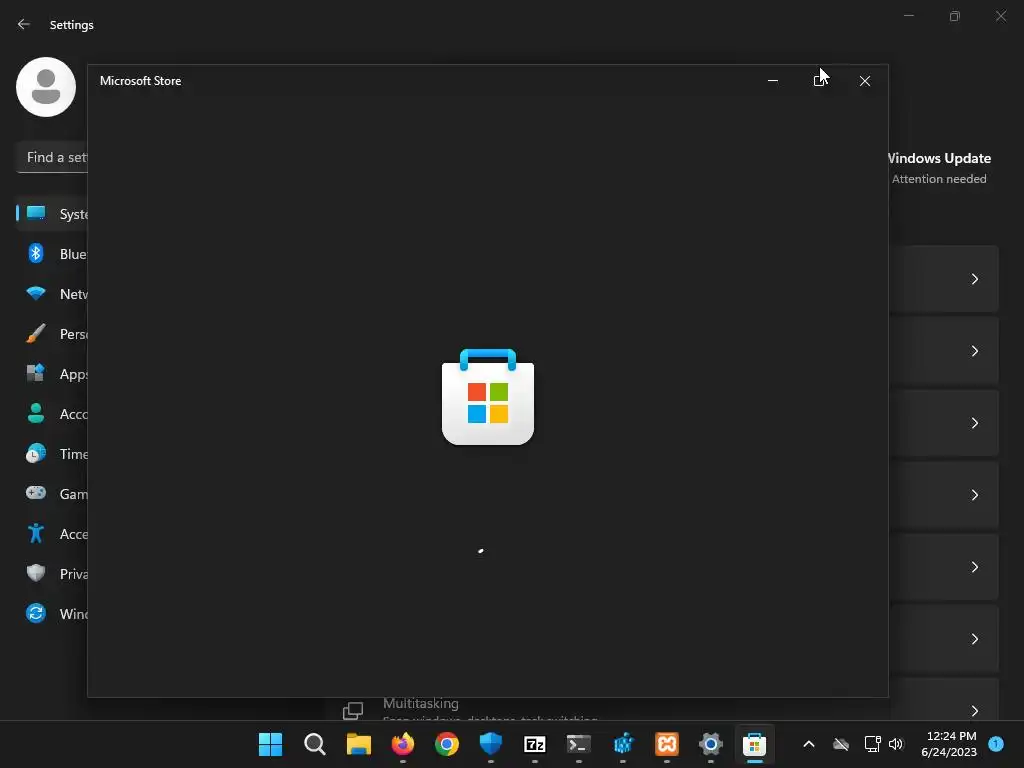Open taskbar Search
Viewport: 1024px width, 768px height.
coord(315,744)
